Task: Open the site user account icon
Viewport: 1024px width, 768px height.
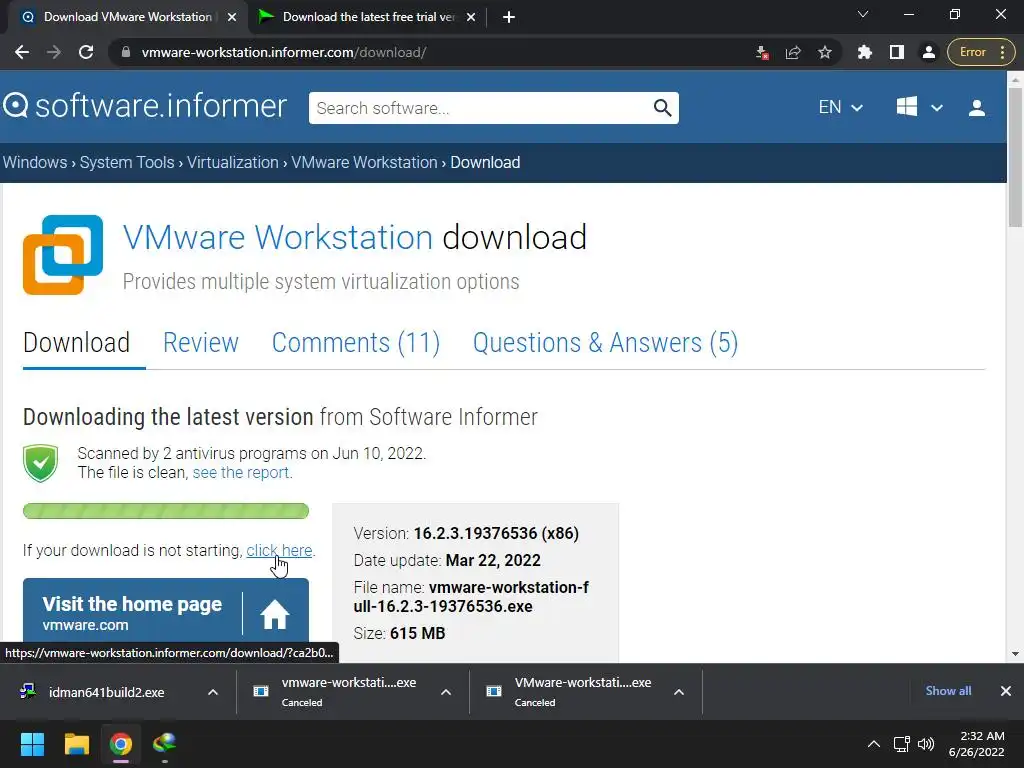Action: (x=977, y=108)
